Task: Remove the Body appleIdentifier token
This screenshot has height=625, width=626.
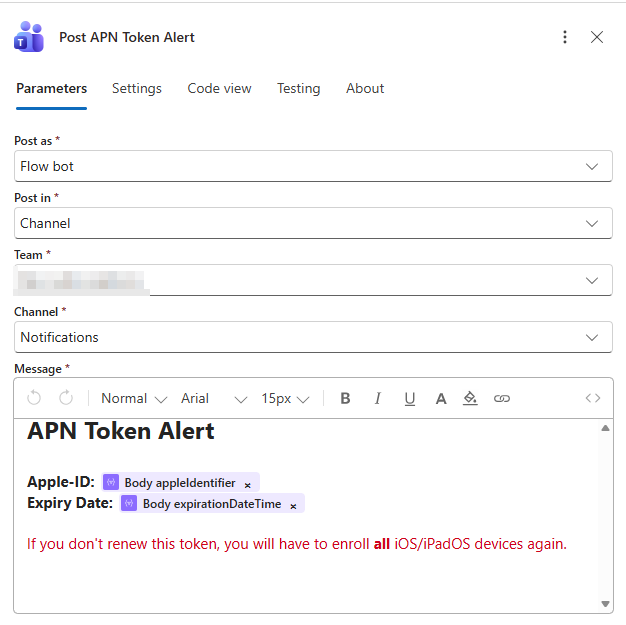Action: coord(248,484)
